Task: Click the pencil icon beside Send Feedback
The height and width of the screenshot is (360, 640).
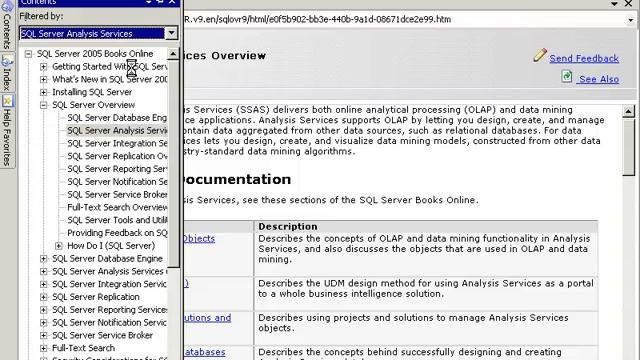Action: point(540,55)
